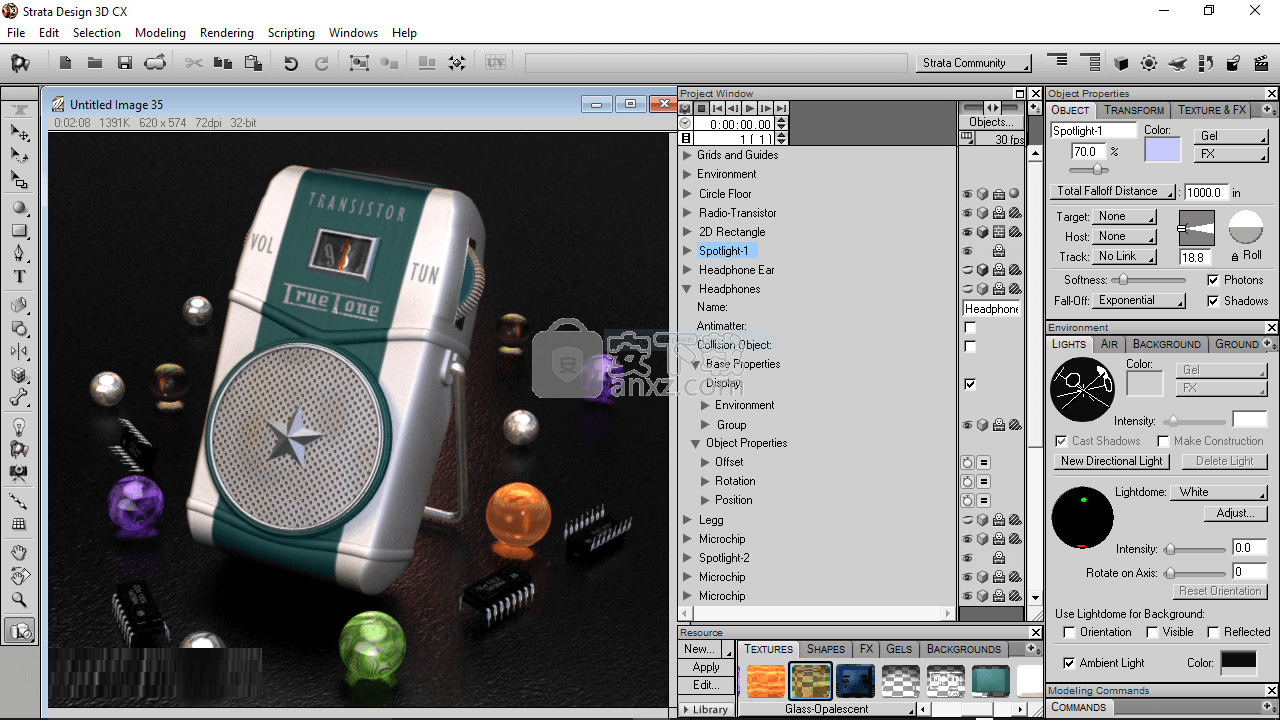Click the Redo arrow icon

coord(321,63)
